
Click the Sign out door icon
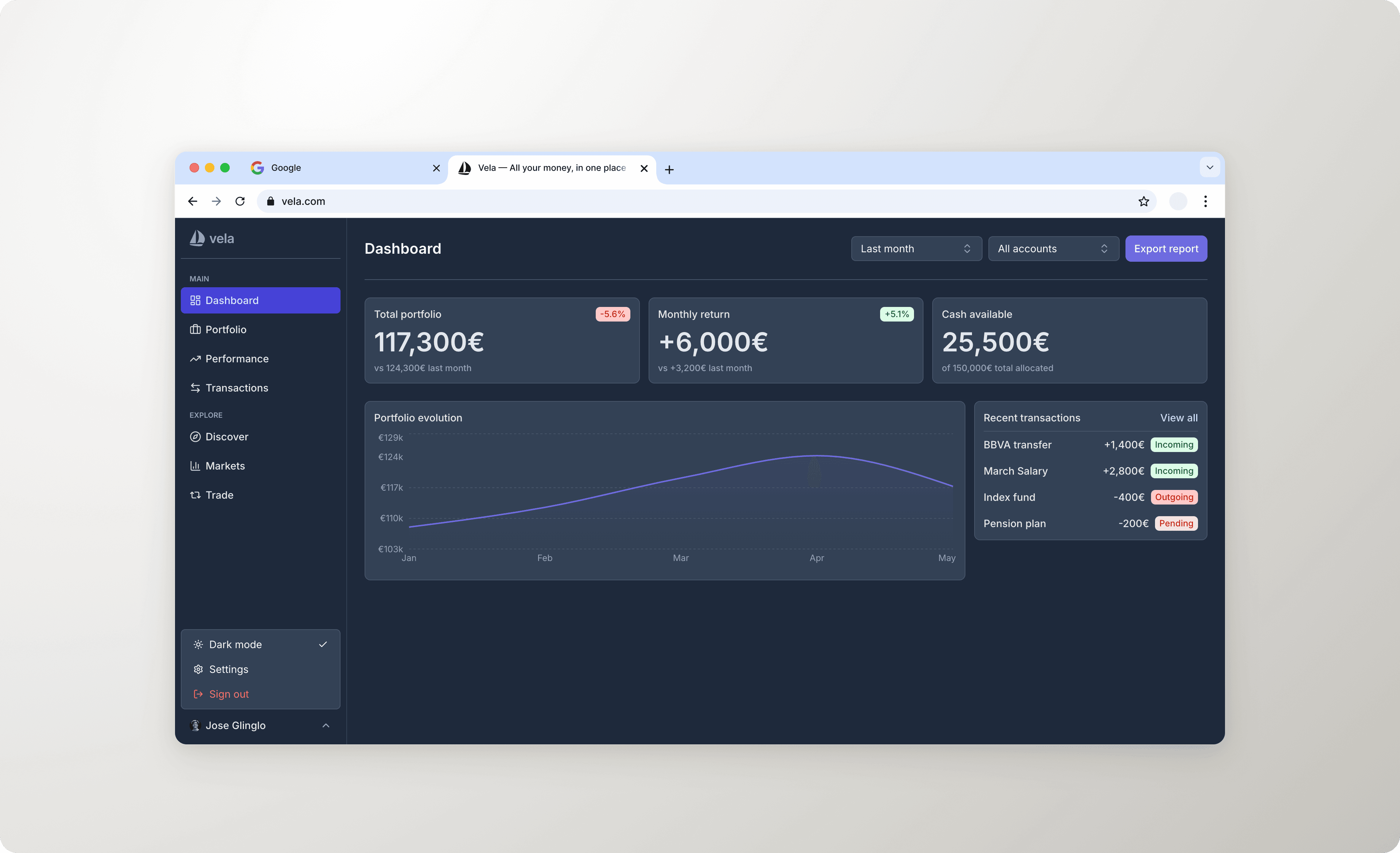(x=198, y=694)
